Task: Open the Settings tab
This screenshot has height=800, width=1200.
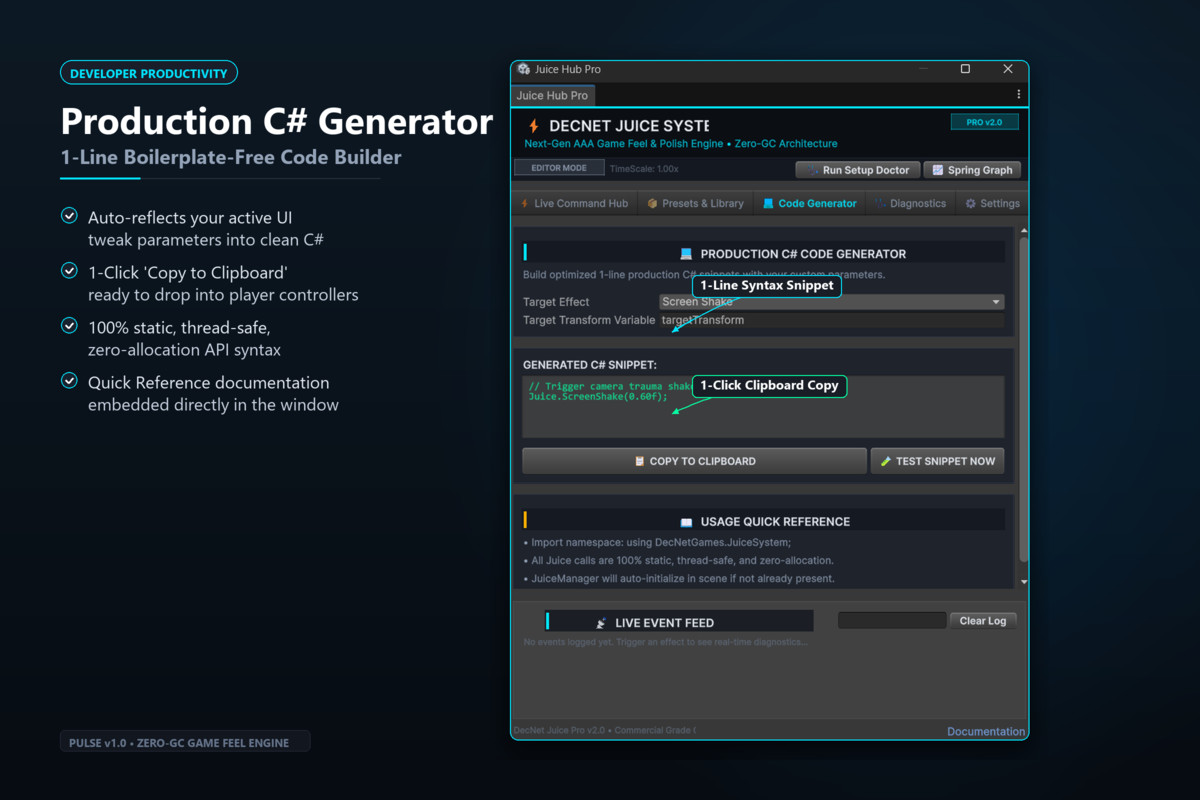Action: pos(991,203)
